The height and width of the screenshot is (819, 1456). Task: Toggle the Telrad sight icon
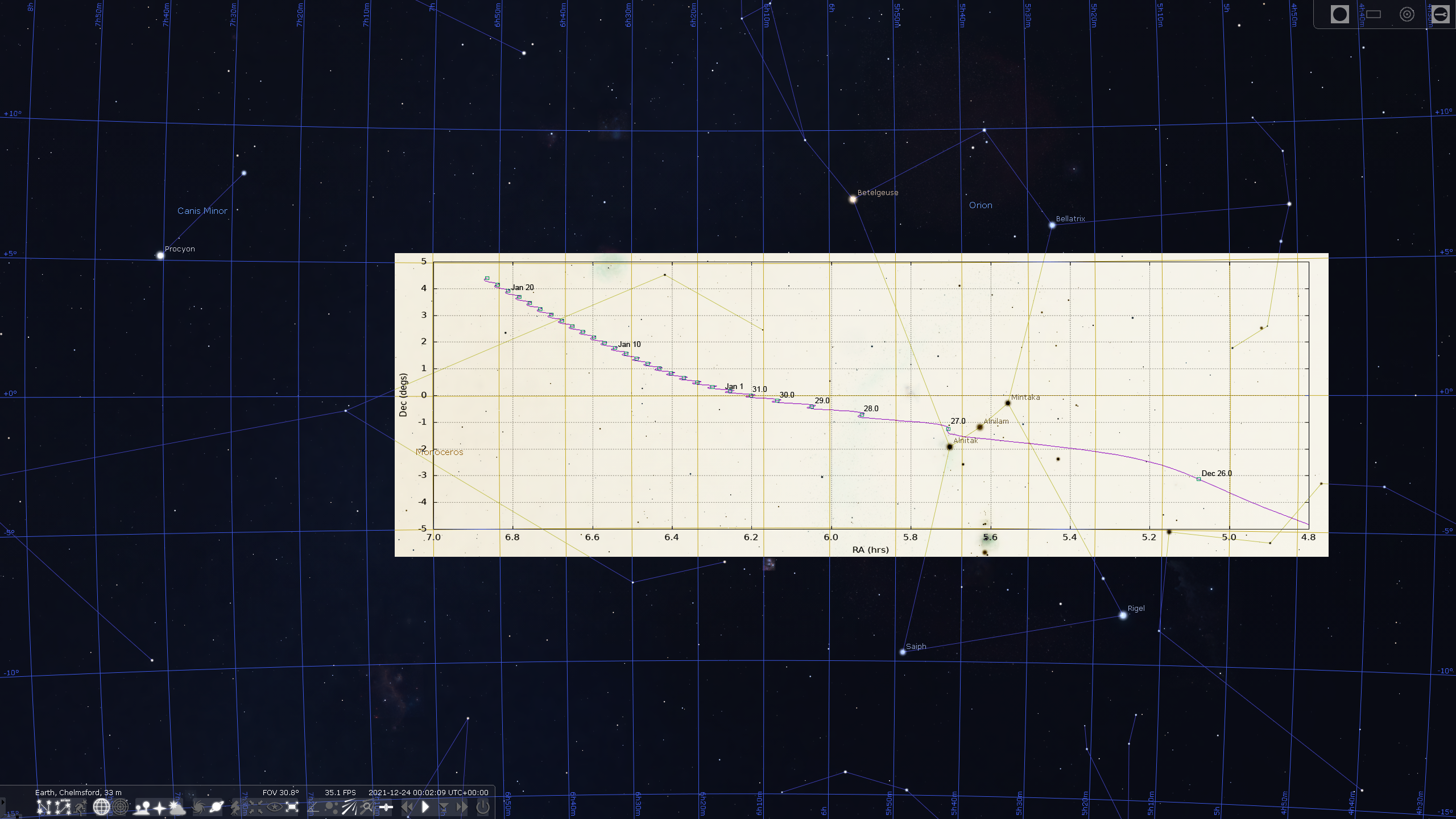click(x=1407, y=14)
